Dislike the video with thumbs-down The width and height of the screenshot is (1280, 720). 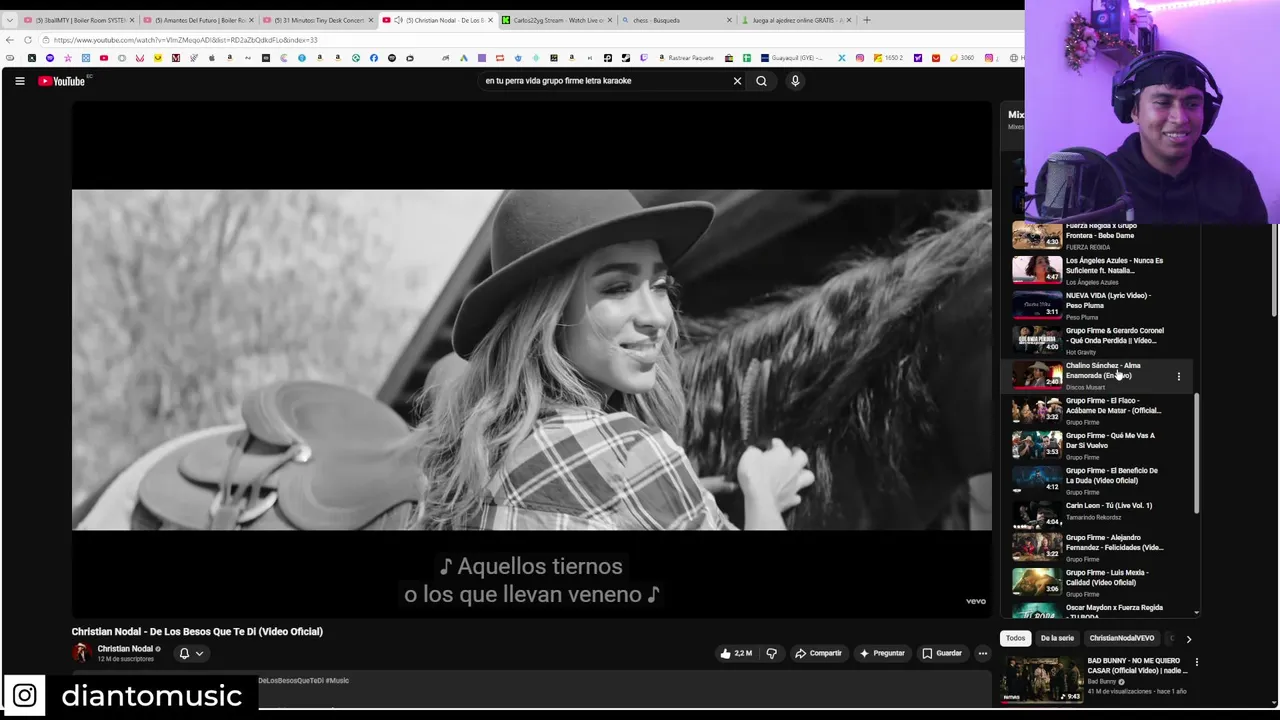771,653
